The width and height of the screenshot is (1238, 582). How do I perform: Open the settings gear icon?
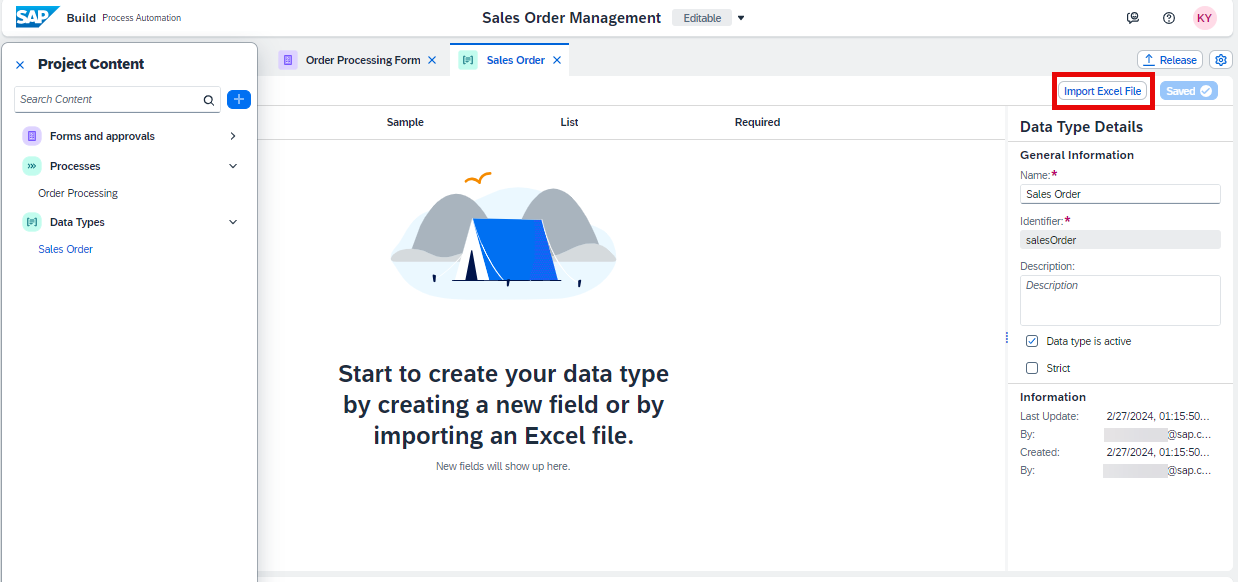(1221, 60)
